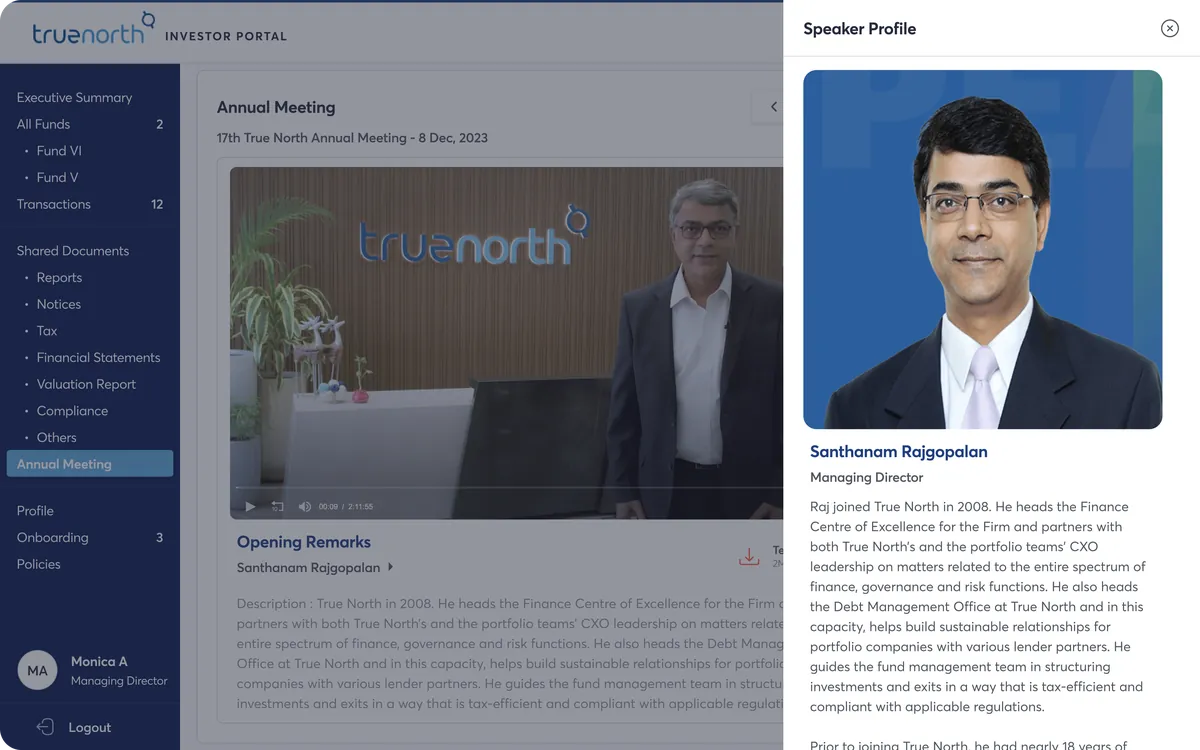Open Transactions in sidebar
This screenshot has height=750, width=1200.
coord(53,204)
